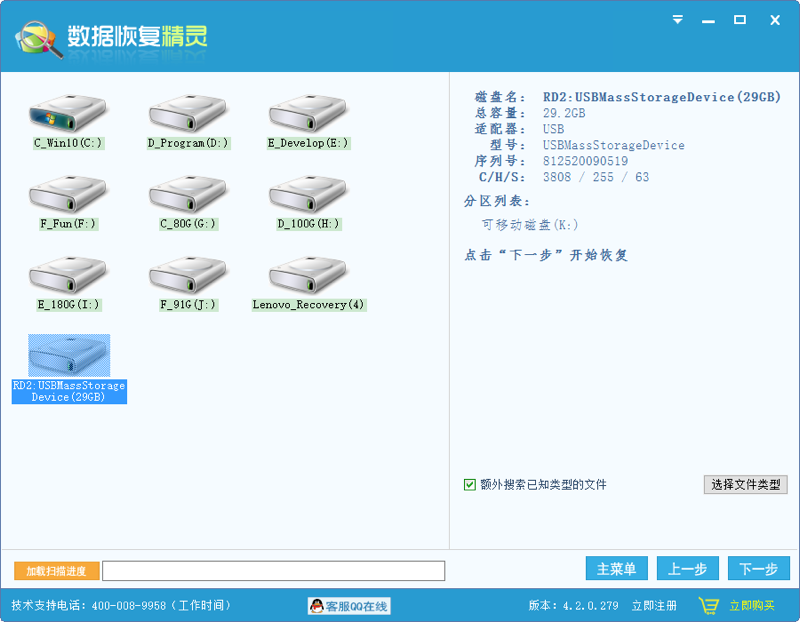Select the F_91G (J:) drive icon
This screenshot has width=800, height=622.
188,275
